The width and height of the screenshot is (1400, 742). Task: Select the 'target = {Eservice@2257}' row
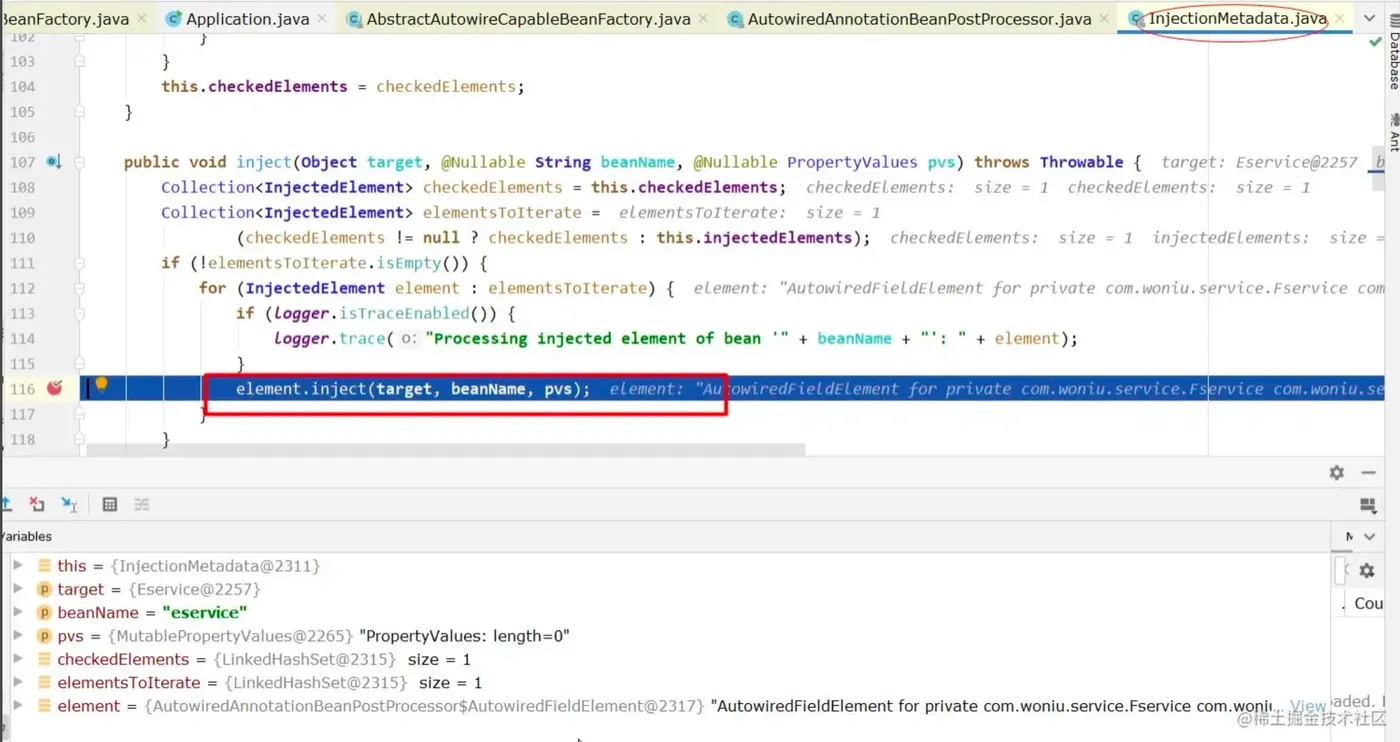pyautogui.click(x=665, y=589)
